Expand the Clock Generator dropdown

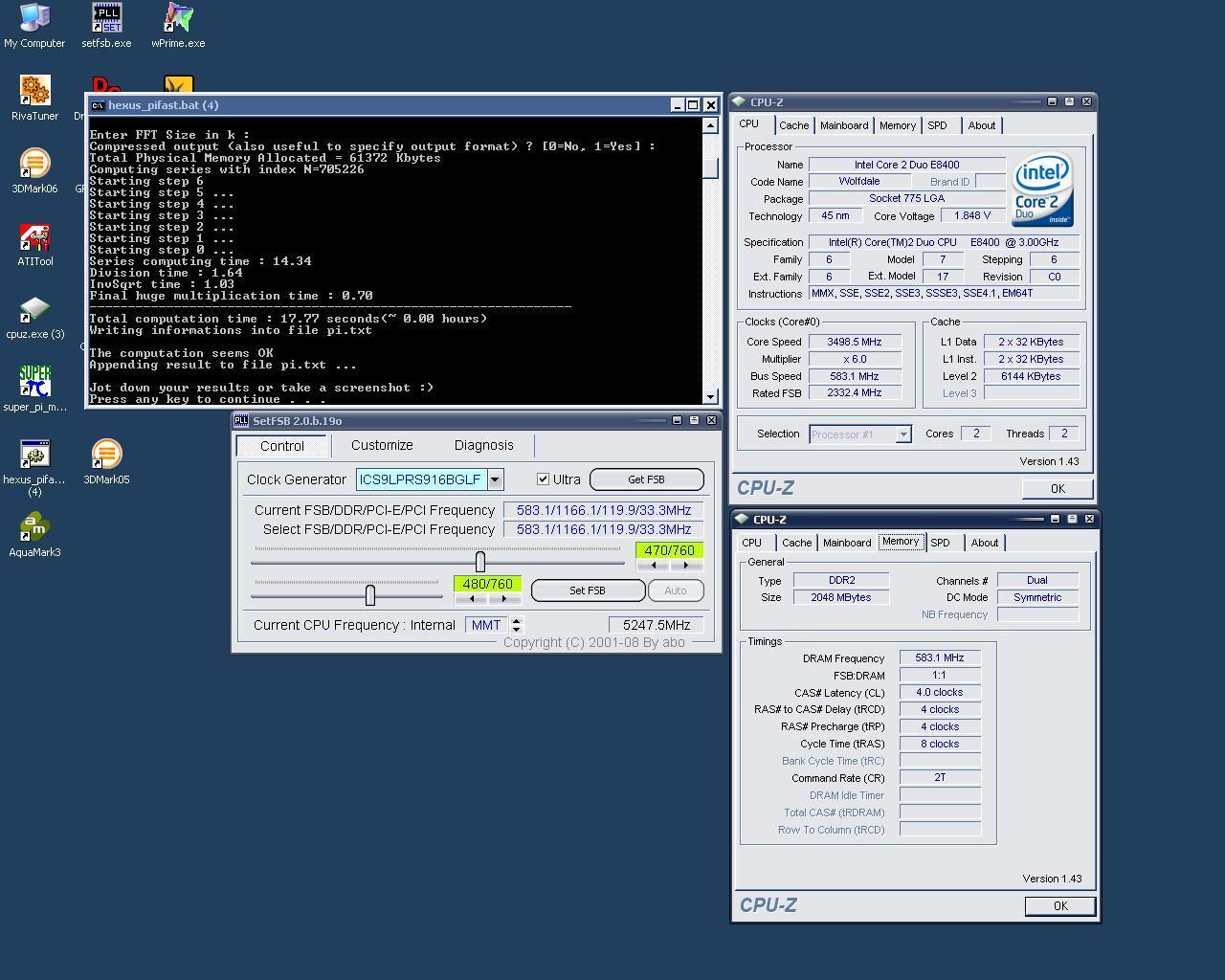495,479
